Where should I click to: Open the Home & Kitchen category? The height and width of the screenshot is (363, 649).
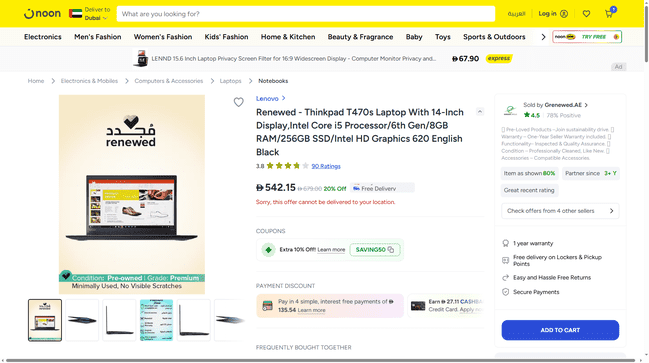288,37
